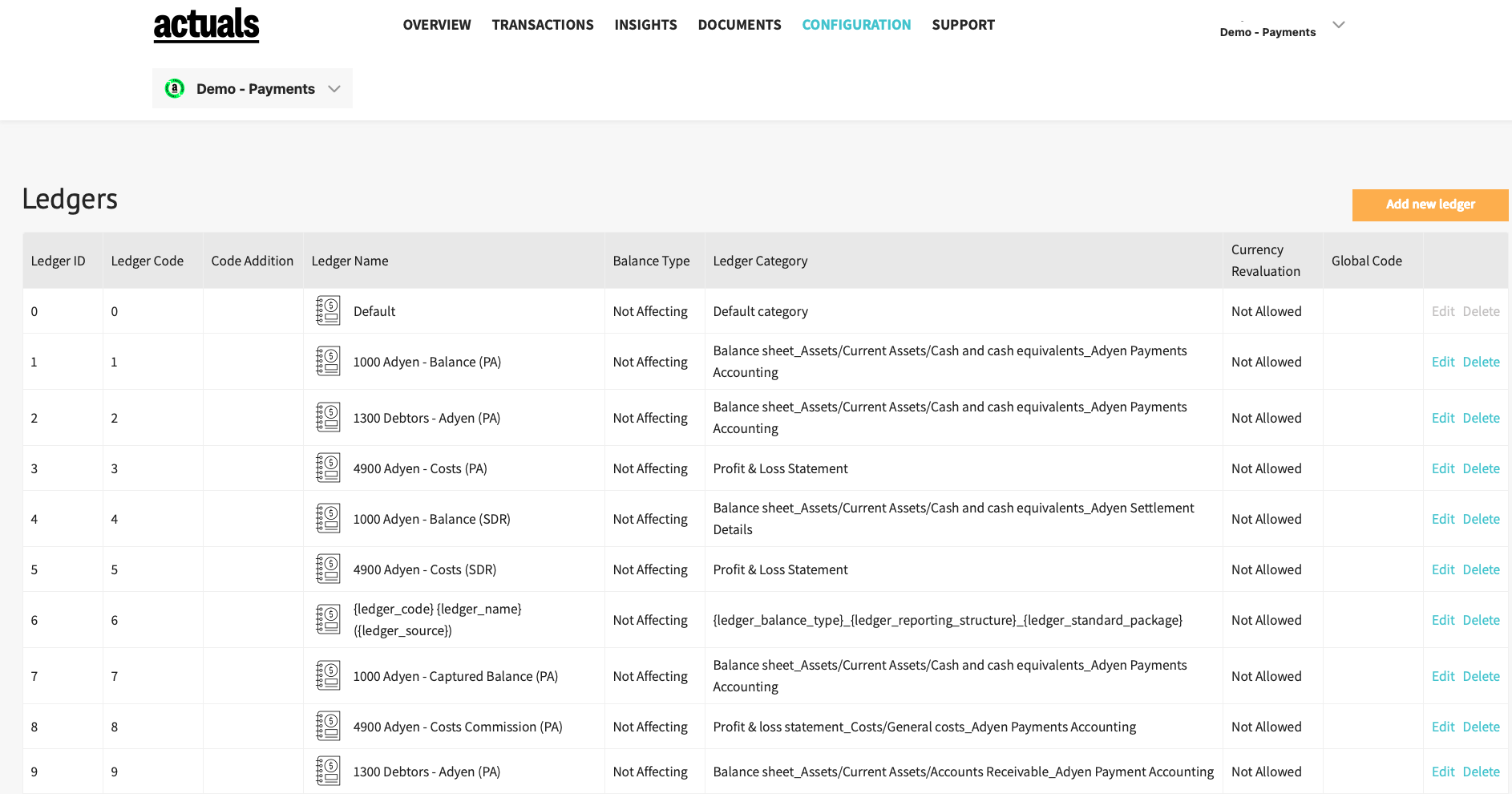Image resolution: width=1512 pixels, height=794 pixels.
Task: Click ledger icon for Captured Balance (PA)
Action: pyautogui.click(x=328, y=676)
